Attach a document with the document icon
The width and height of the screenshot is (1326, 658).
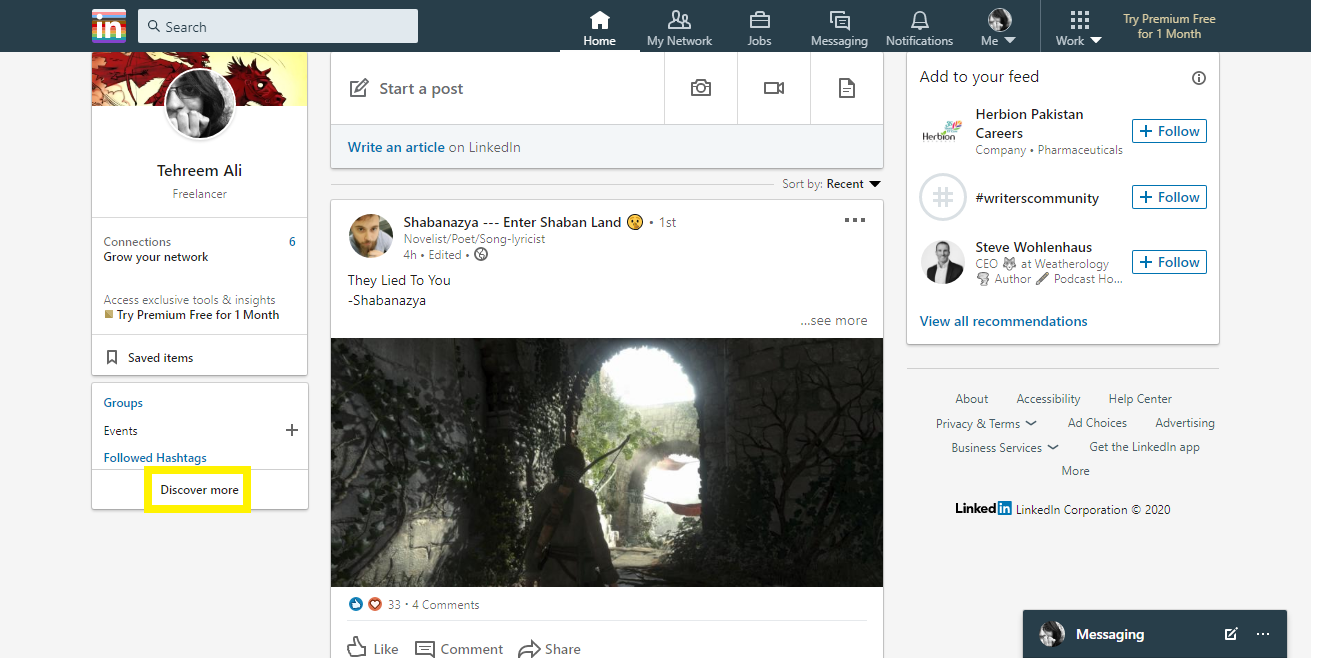coord(847,88)
